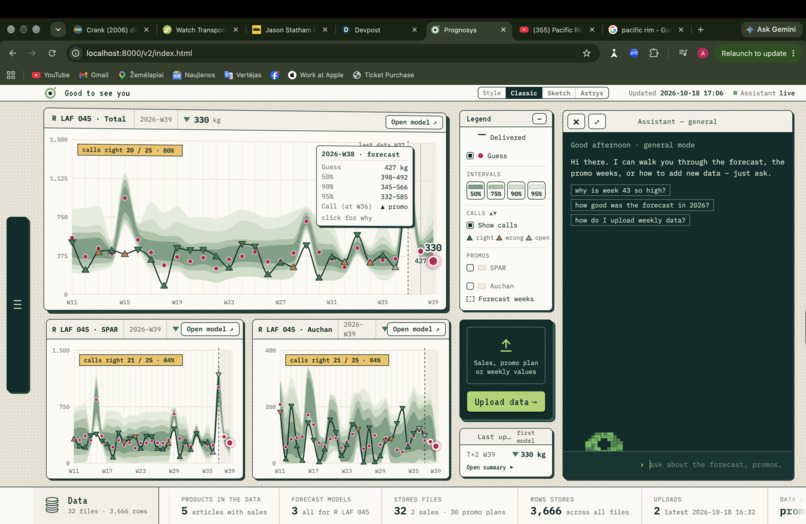The width and height of the screenshot is (806, 524).
Task: Switch to the Jason Statham tab
Action: [x=290, y=30]
